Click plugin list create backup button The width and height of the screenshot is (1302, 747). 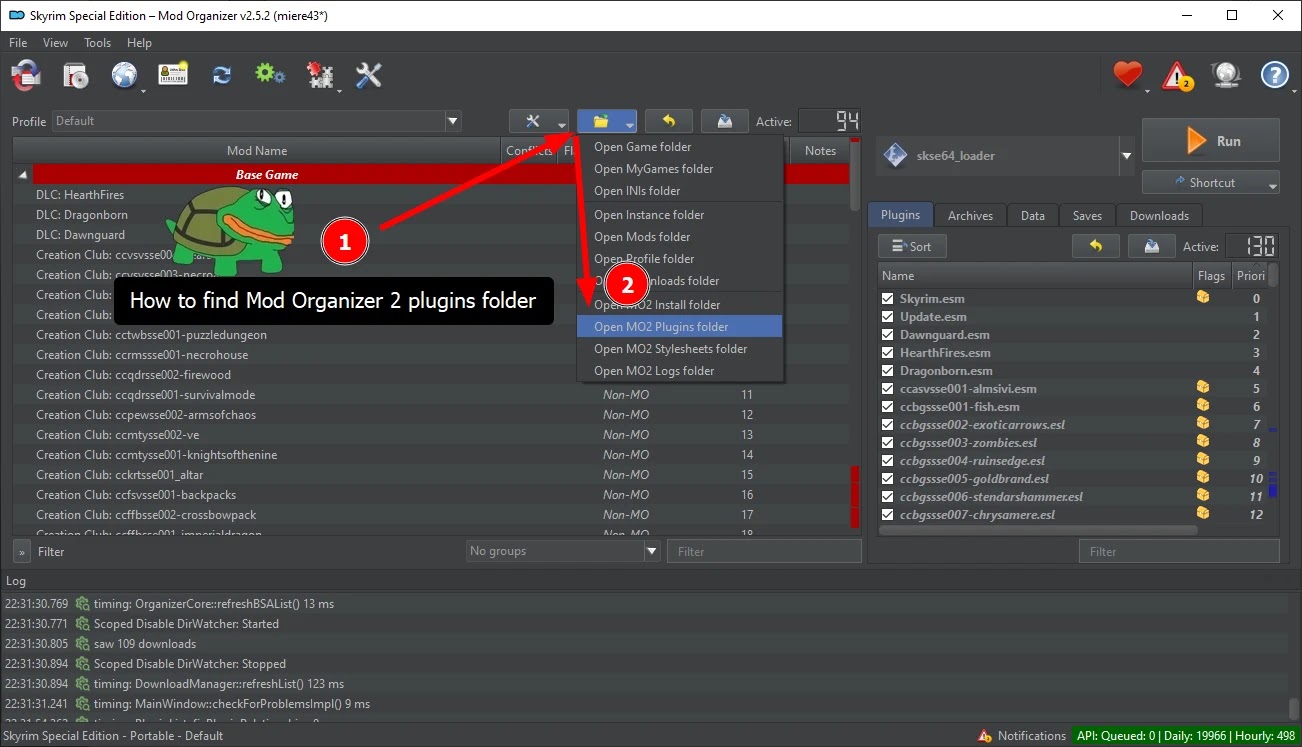(1152, 246)
